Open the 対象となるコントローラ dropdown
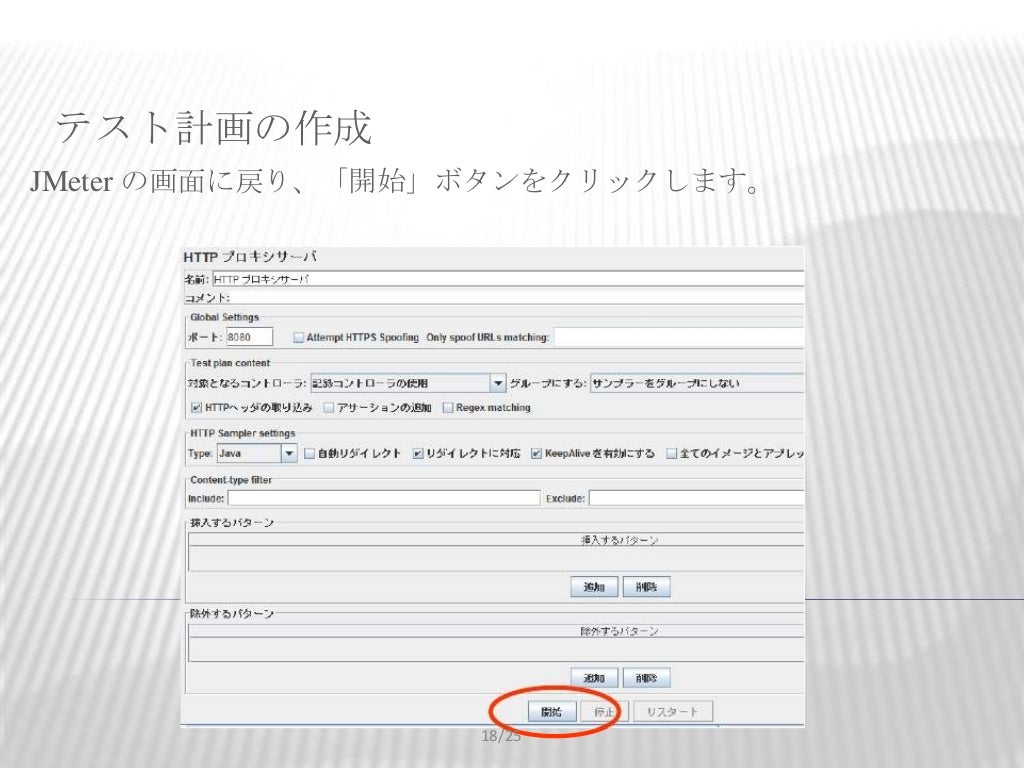Screen dimensions: 1024x768 408,383
